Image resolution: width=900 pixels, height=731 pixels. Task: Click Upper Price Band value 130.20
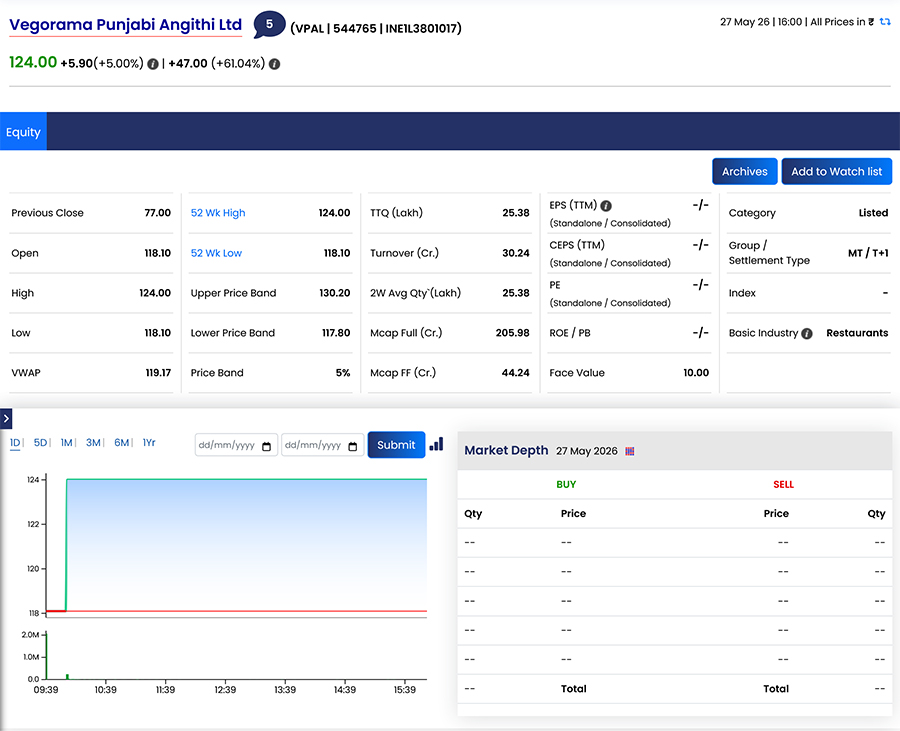click(x=335, y=293)
